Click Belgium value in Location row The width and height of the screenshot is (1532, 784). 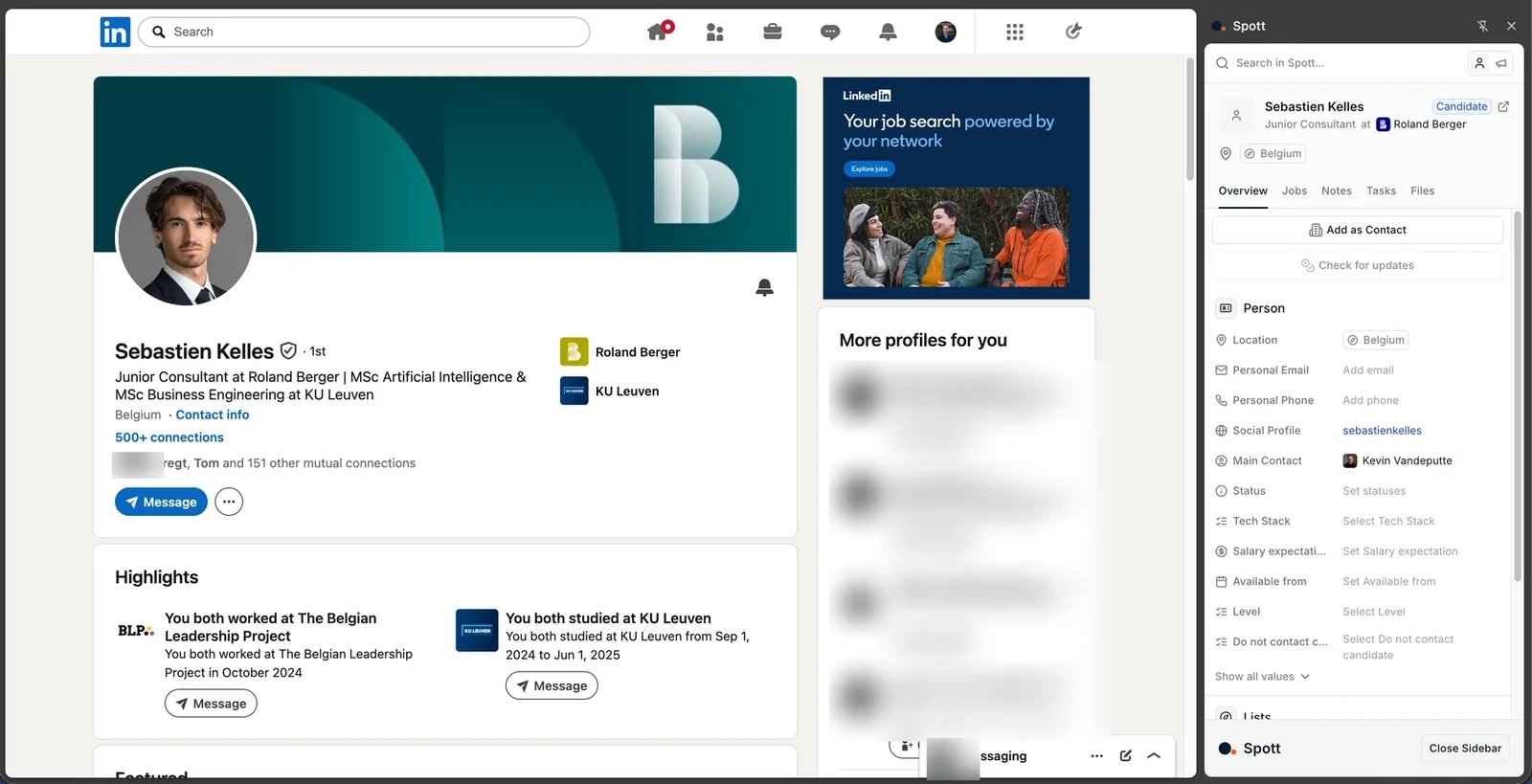(1376, 340)
